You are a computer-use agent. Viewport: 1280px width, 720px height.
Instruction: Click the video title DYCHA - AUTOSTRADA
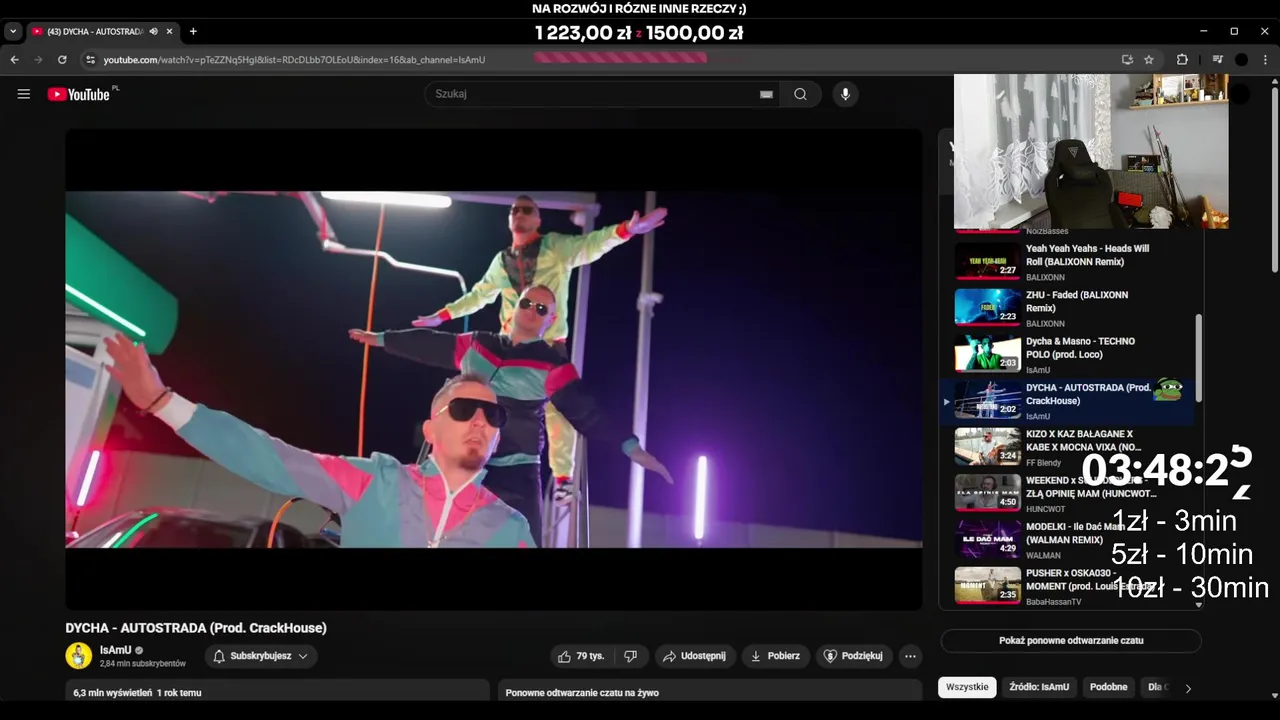click(x=196, y=628)
